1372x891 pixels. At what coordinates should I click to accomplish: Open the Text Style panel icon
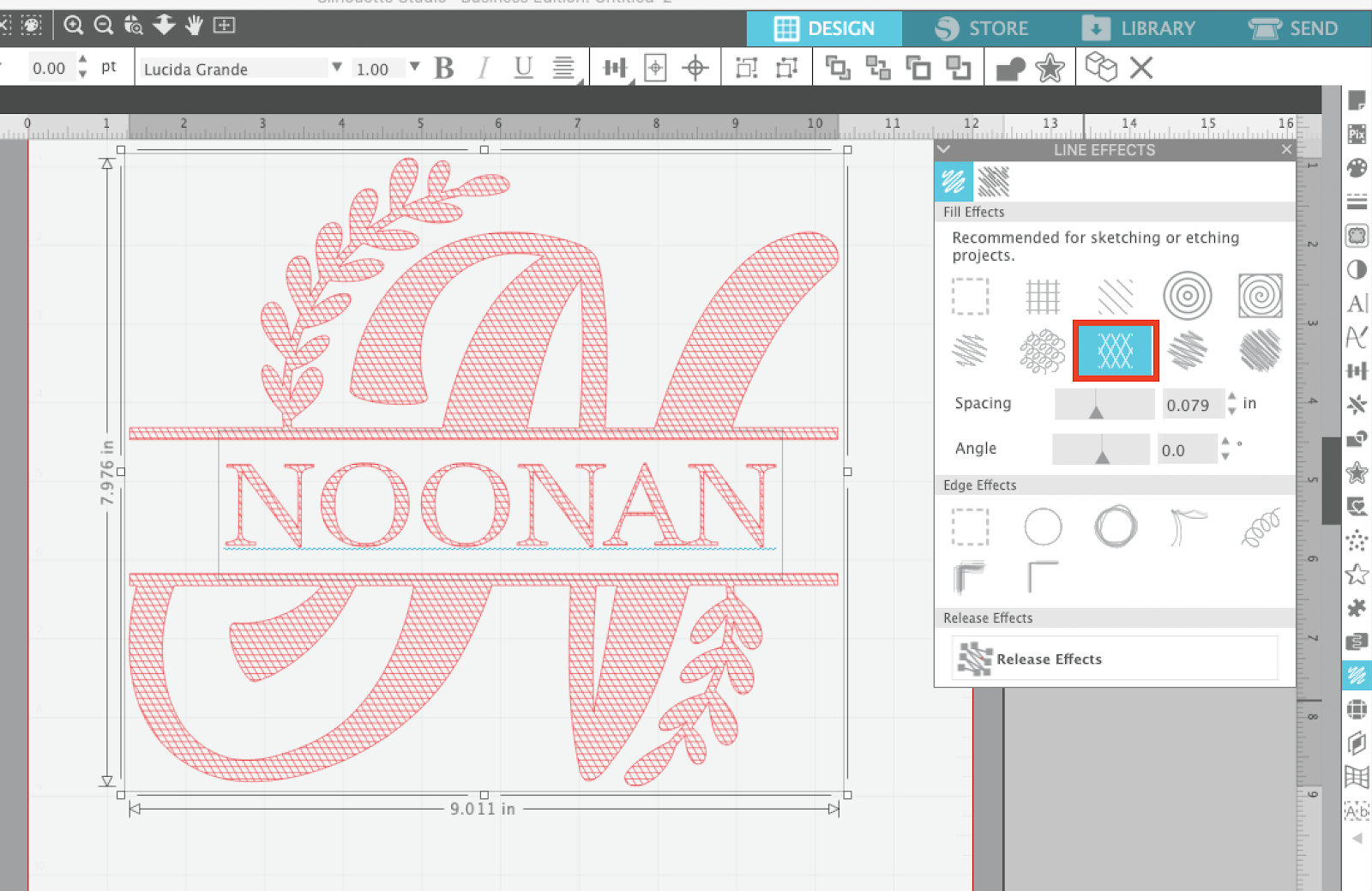(x=1357, y=304)
